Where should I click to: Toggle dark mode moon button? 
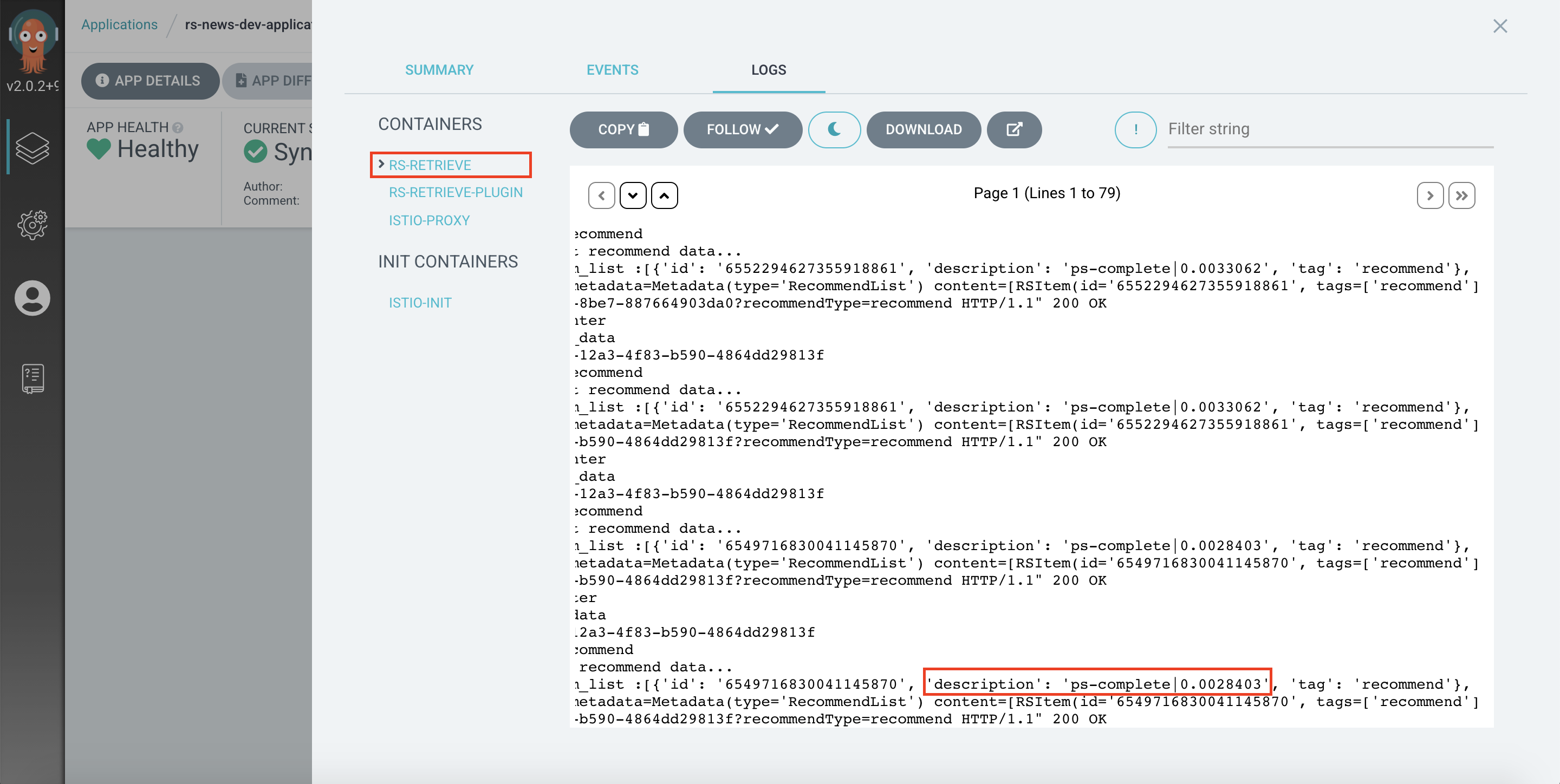coord(834,129)
